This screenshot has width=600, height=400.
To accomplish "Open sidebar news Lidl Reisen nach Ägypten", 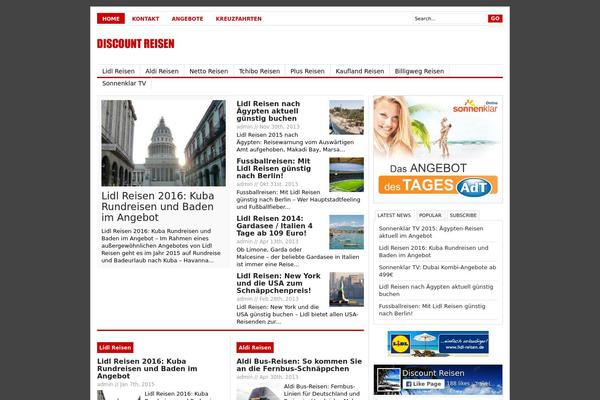I will tap(436, 291).
